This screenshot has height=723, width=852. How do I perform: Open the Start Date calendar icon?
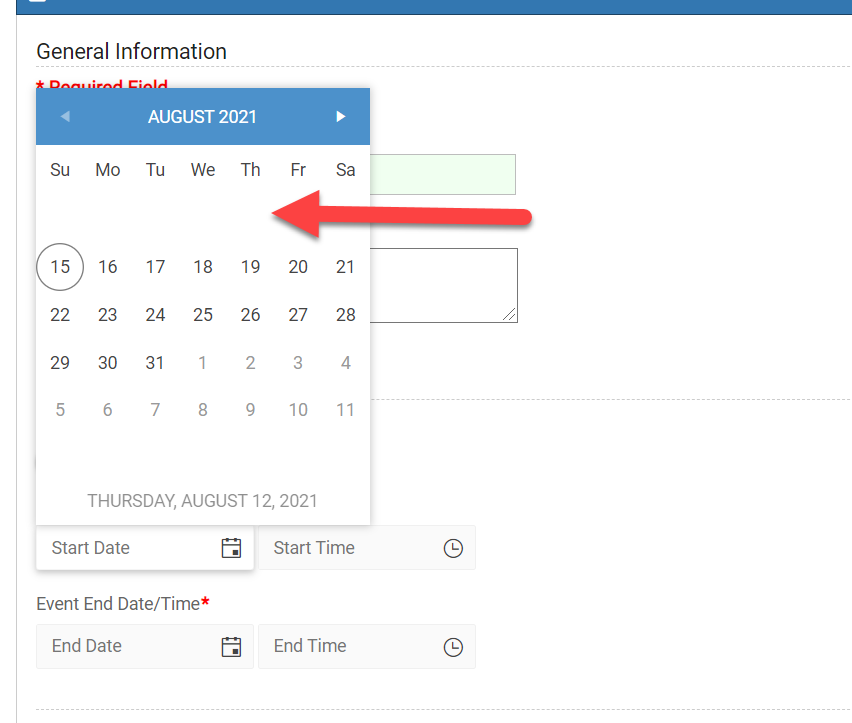(x=231, y=548)
